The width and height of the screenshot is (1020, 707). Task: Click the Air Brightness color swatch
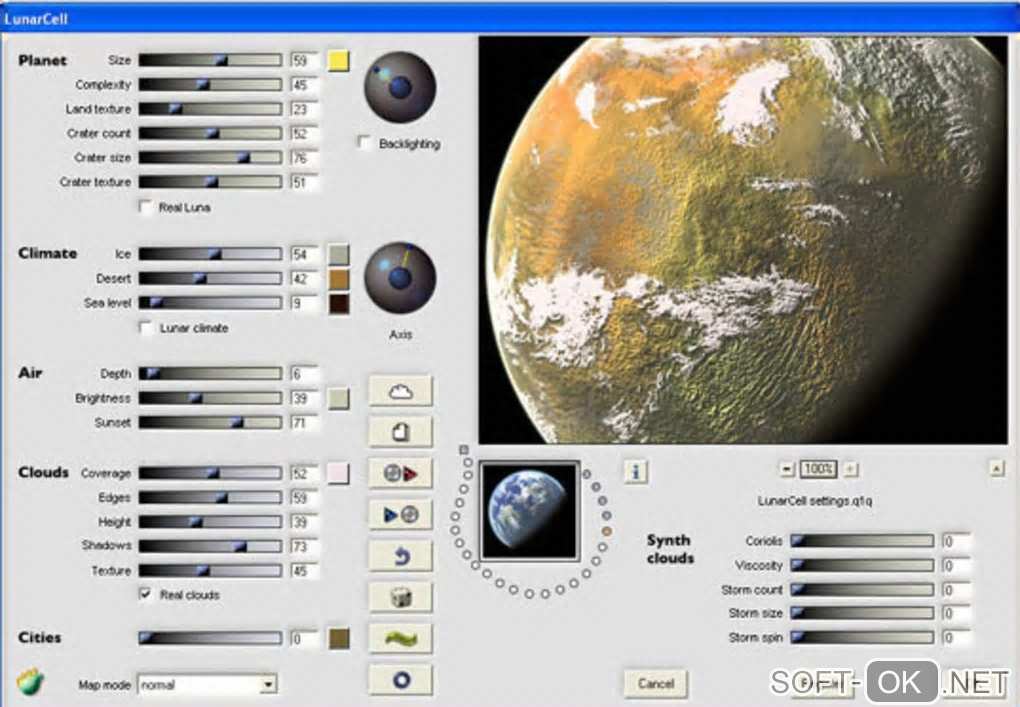coord(338,399)
